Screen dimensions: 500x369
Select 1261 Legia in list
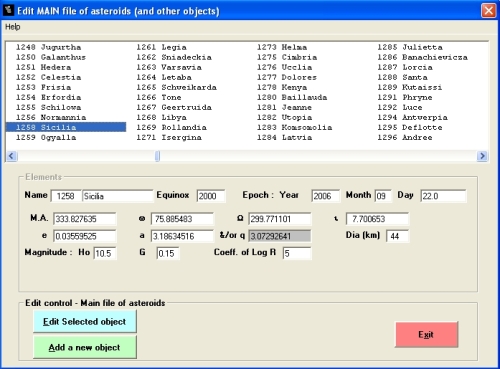tap(162, 47)
